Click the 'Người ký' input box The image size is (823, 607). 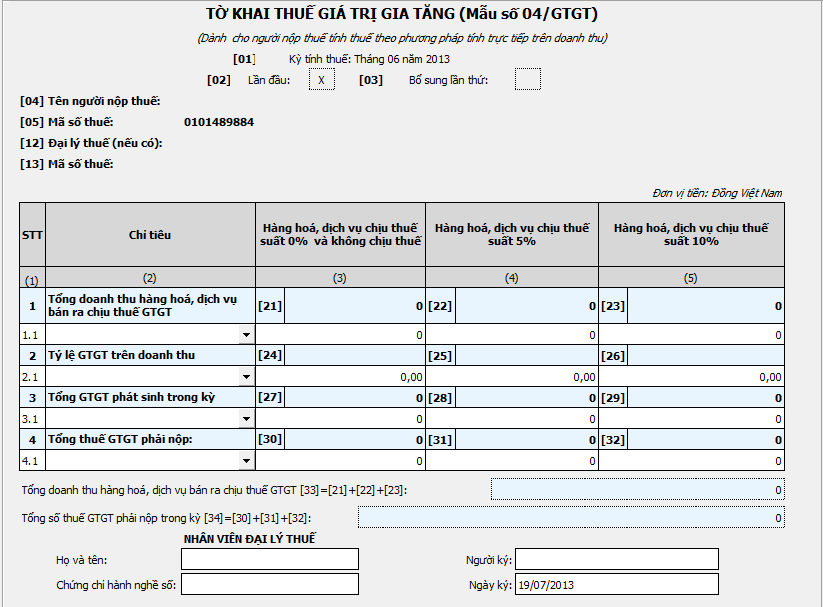tap(617, 559)
